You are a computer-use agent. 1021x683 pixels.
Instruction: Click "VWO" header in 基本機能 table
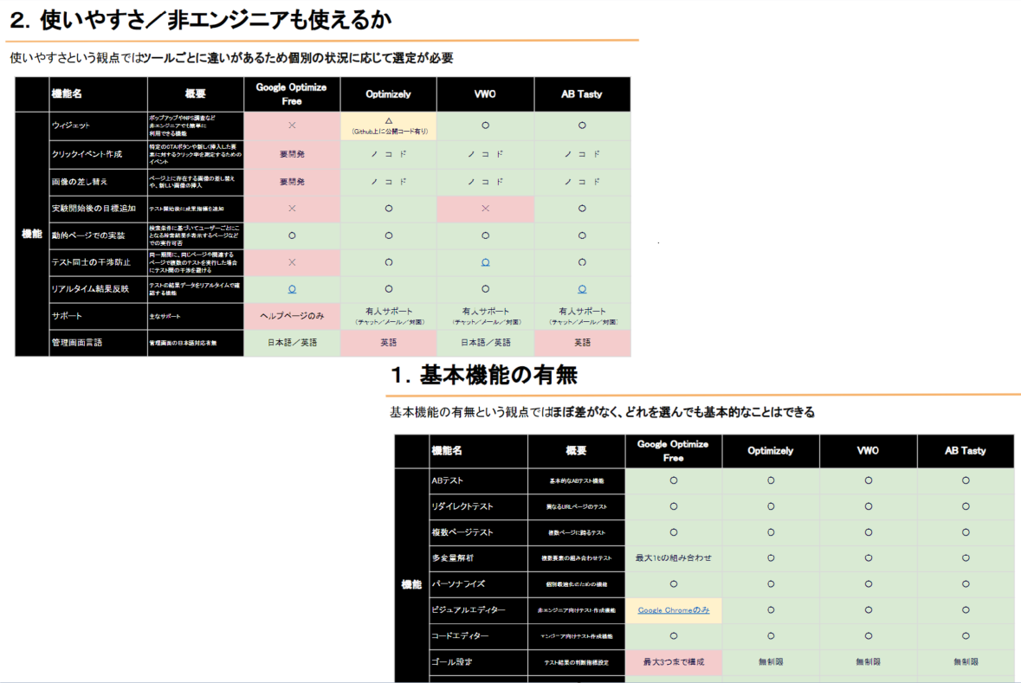868,451
